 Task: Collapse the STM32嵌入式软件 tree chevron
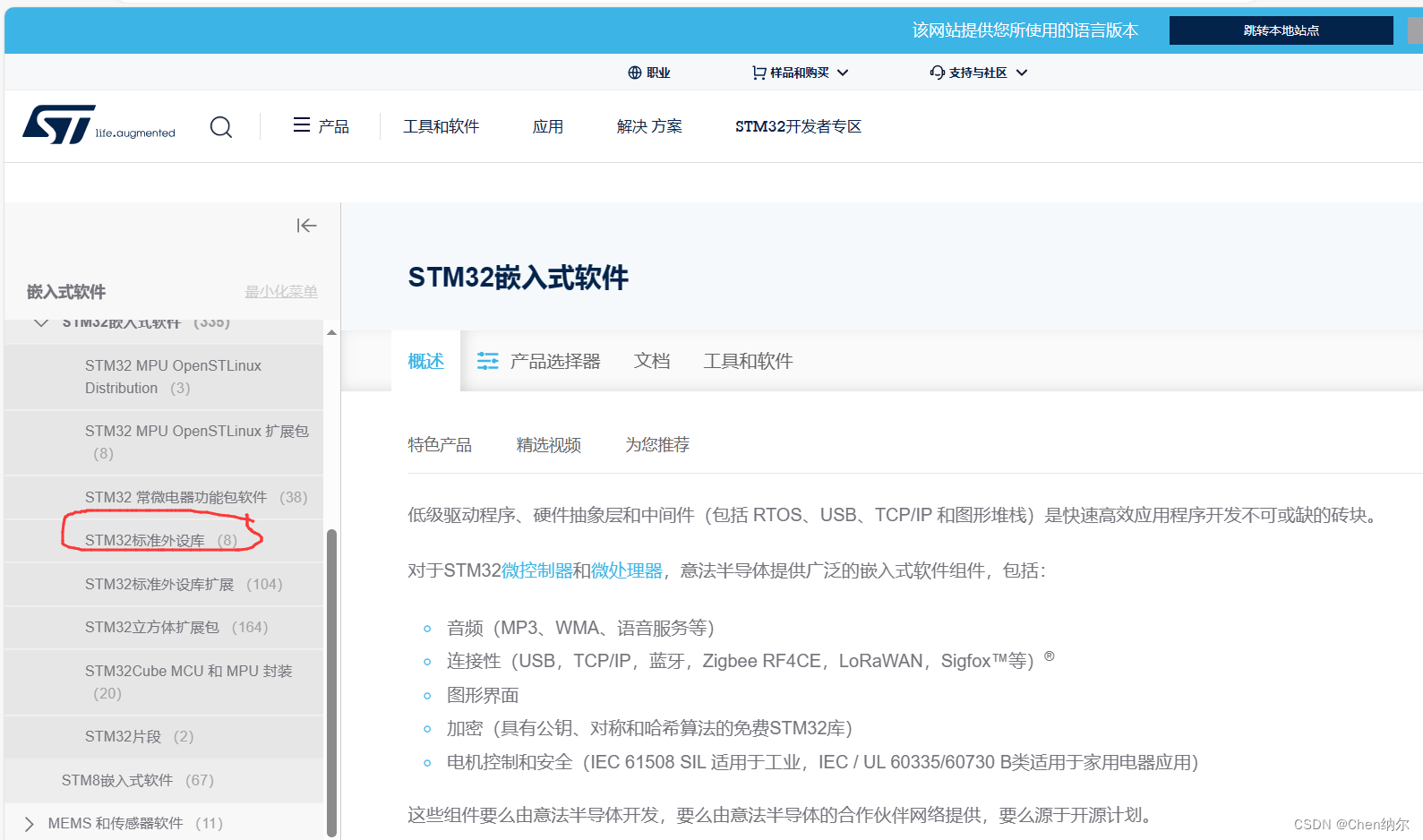(41, 323)
